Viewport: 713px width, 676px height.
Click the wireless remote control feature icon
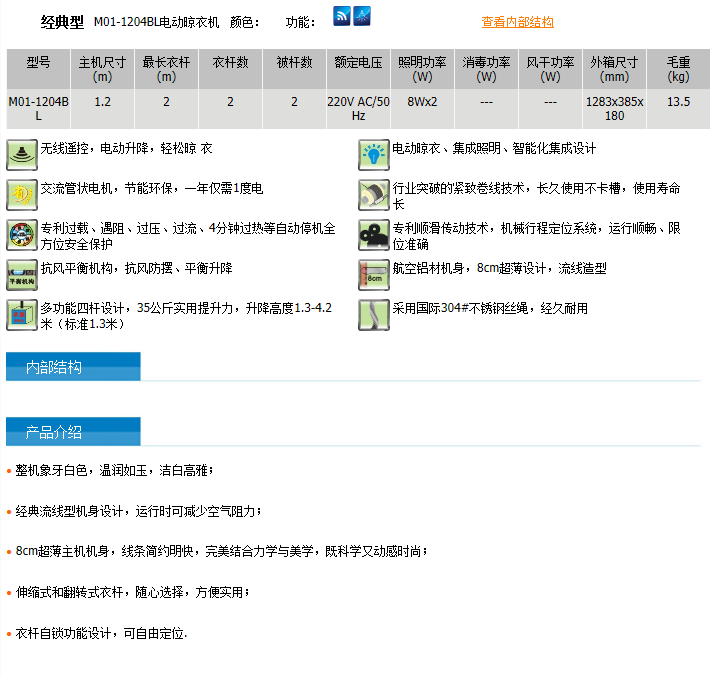(x=22, y=155)
